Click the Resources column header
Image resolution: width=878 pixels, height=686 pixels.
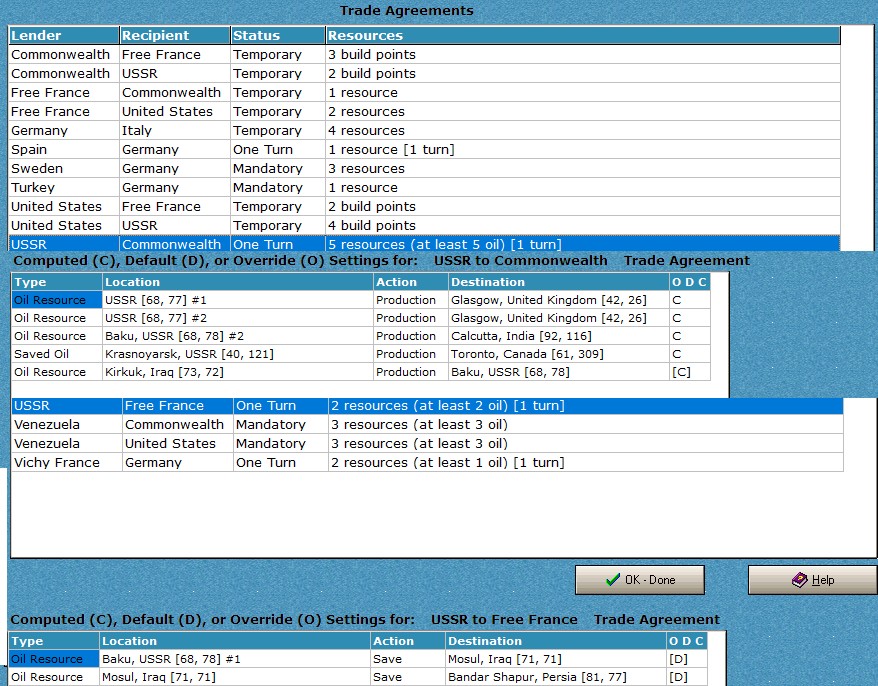[x=583, y=36]
